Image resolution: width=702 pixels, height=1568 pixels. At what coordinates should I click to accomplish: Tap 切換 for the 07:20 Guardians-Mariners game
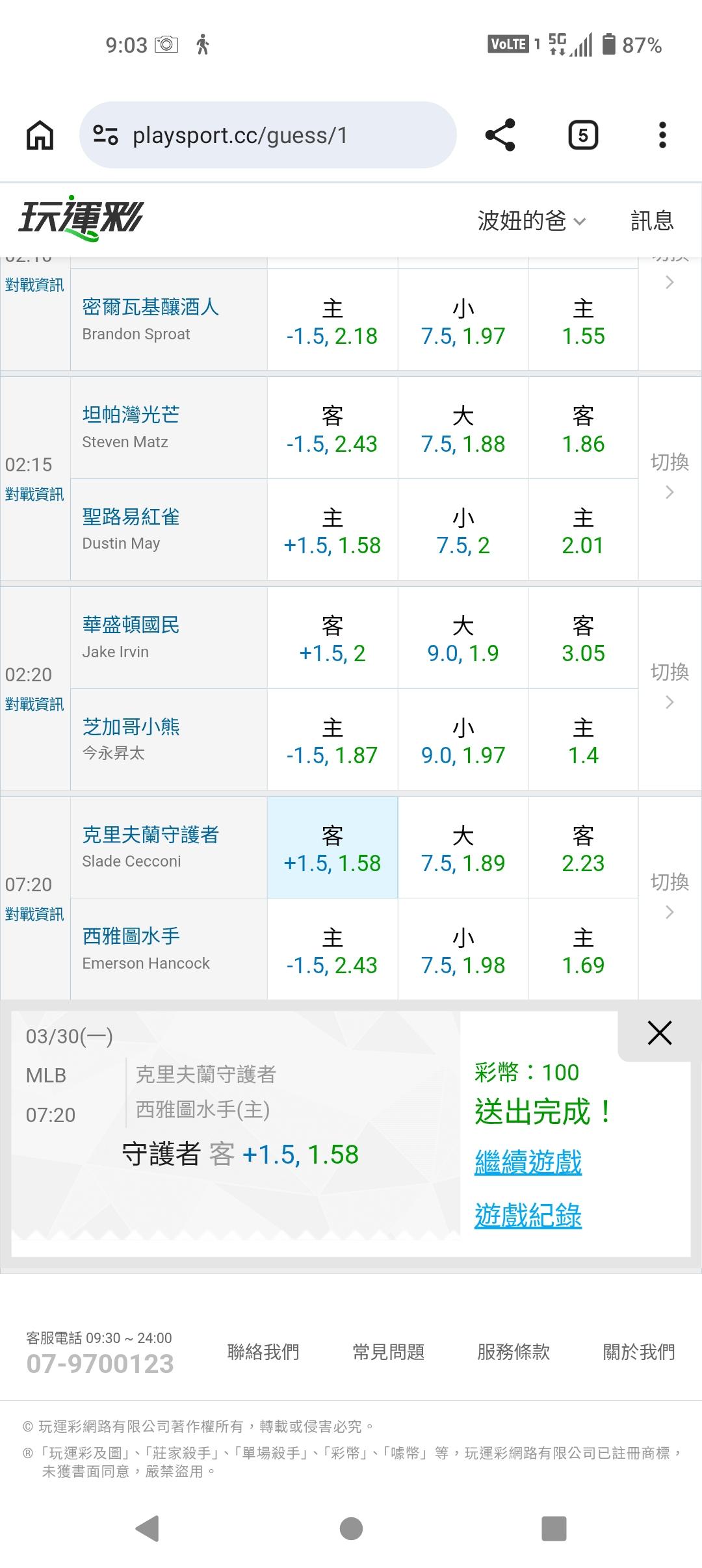(669, 896)
